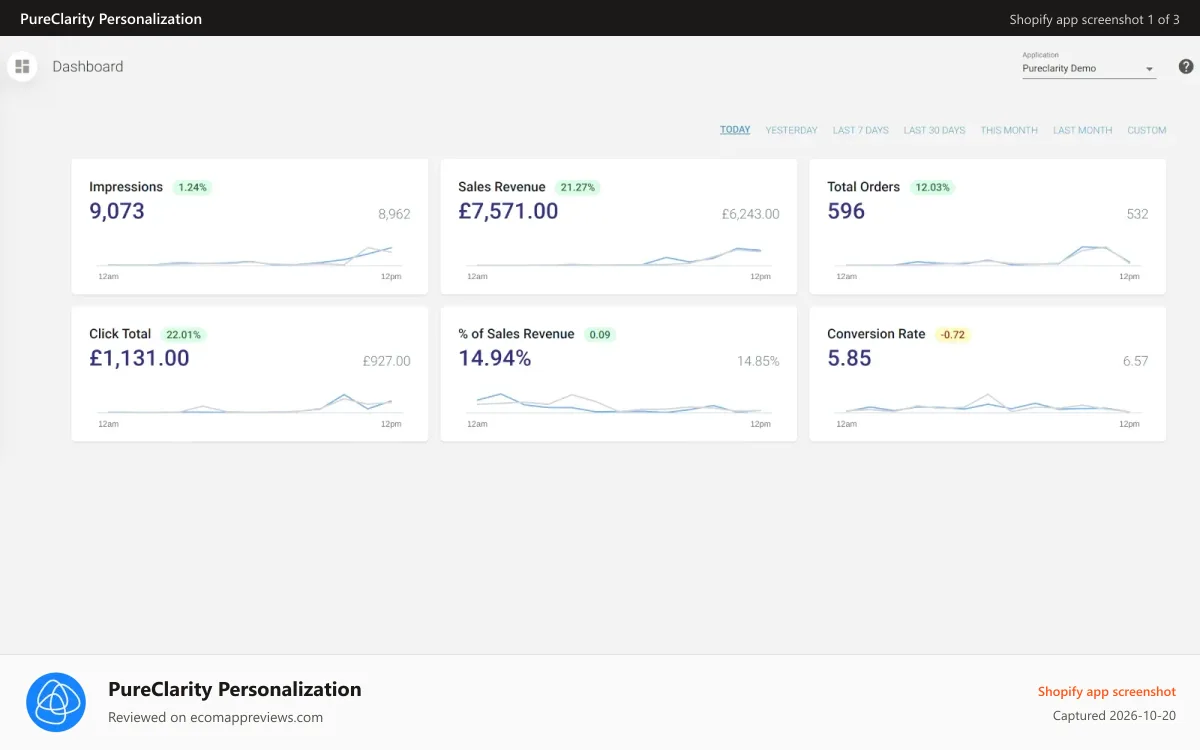Click the Application dropdown arrow
This screenshot has height=750, width=1200.
(1150, 69)
